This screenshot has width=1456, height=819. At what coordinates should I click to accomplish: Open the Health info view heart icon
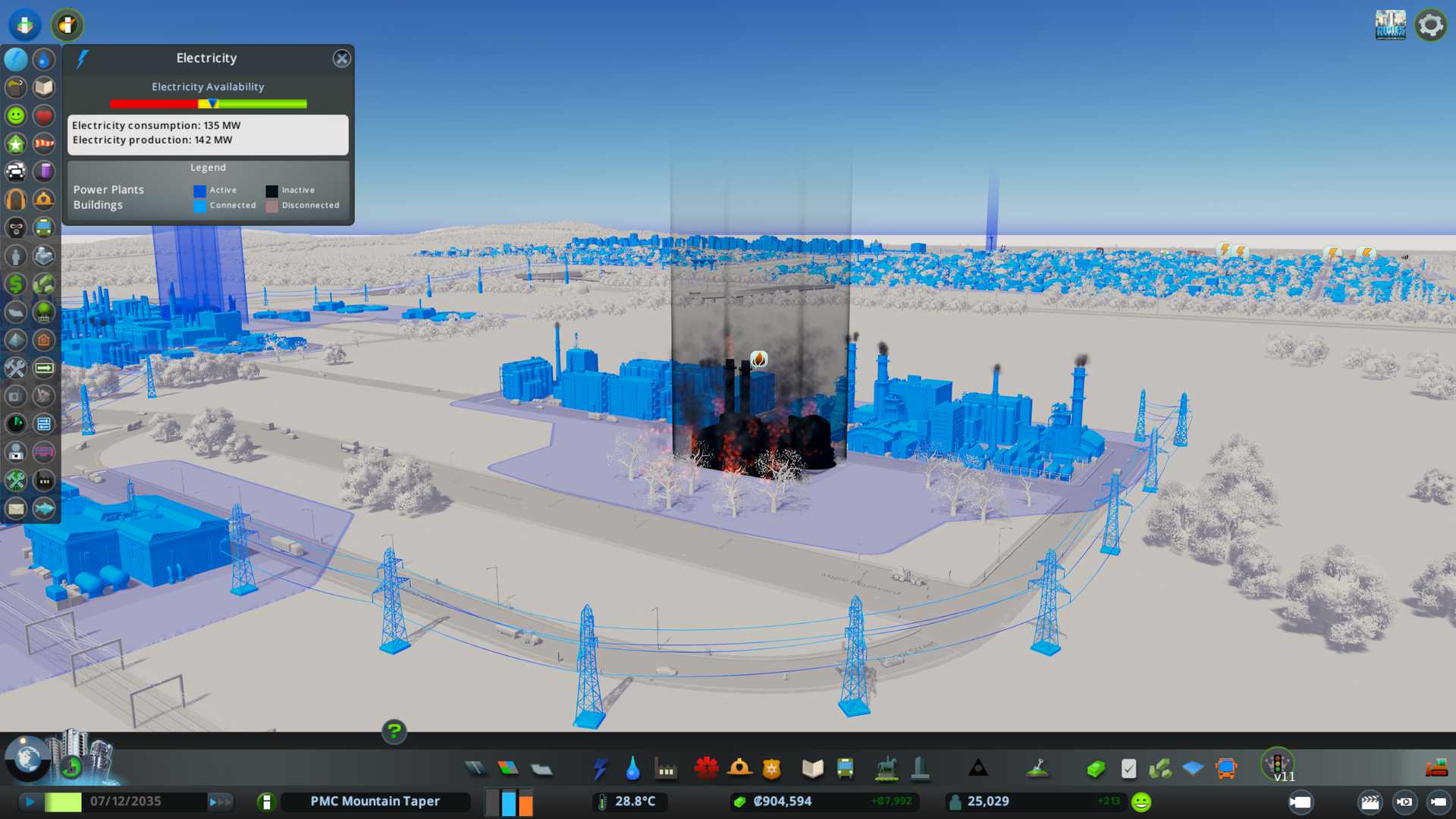click(43, 115)
